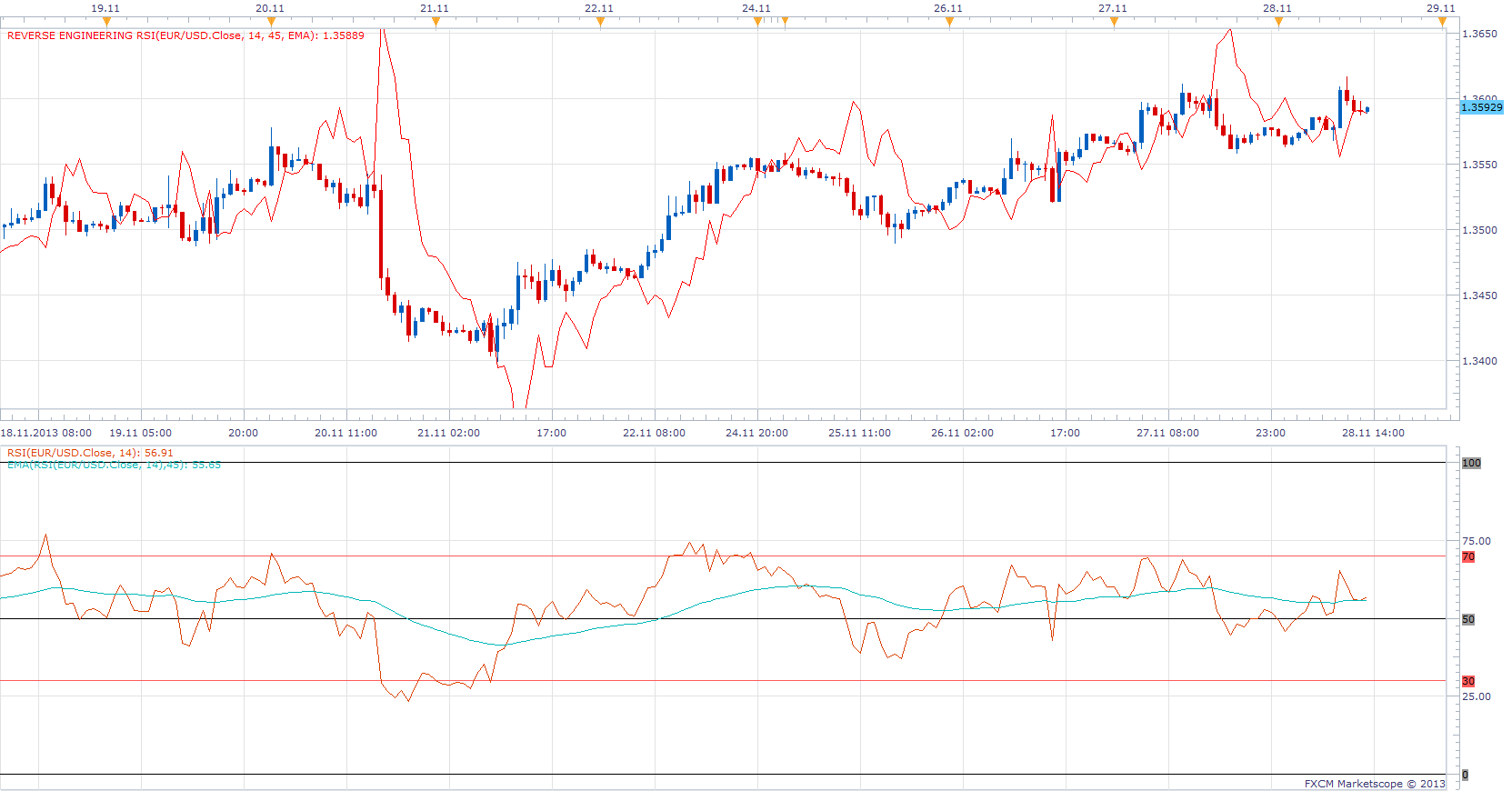Screen dimensions: 1512x791
Task: Click the 20.11 11:00 time label
Action: click(346, 433)
